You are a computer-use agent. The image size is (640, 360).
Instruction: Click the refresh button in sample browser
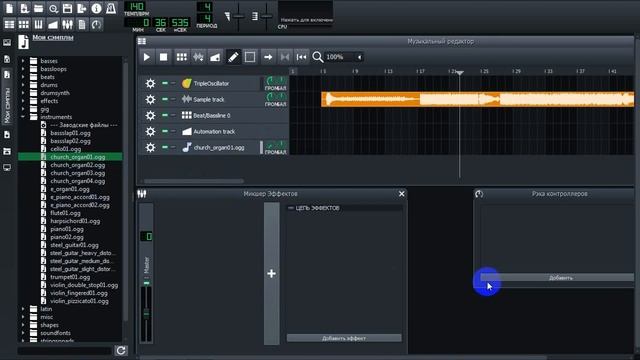121,350
